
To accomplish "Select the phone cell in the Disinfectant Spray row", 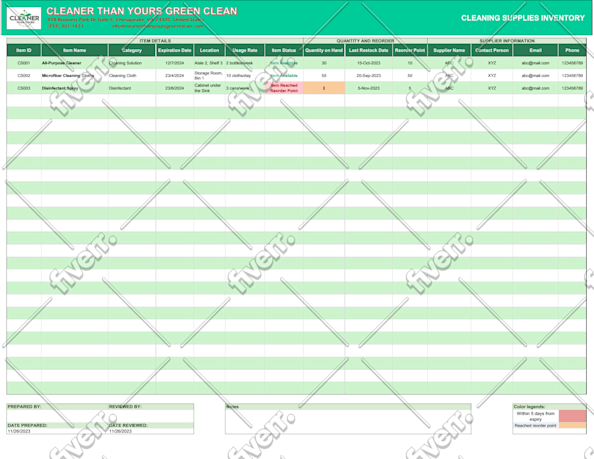I will coord(572,88).
